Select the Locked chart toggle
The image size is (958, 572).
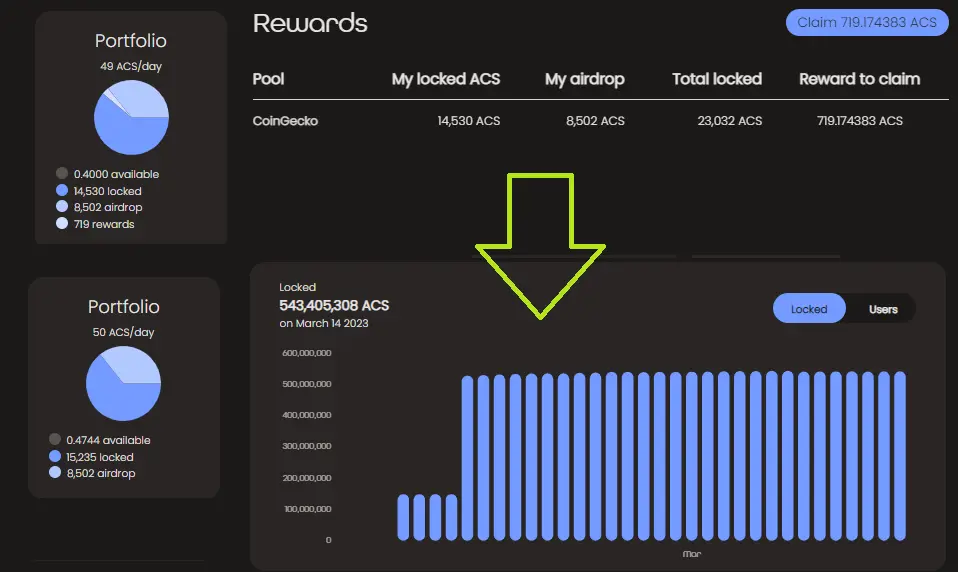pos(809,309)
